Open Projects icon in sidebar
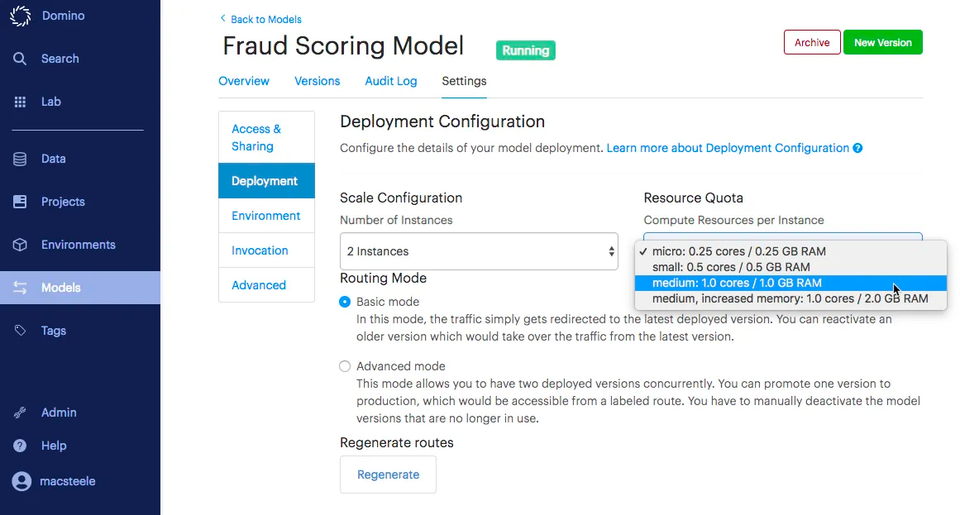Viewport: 960px width, 515px height. 20,202
